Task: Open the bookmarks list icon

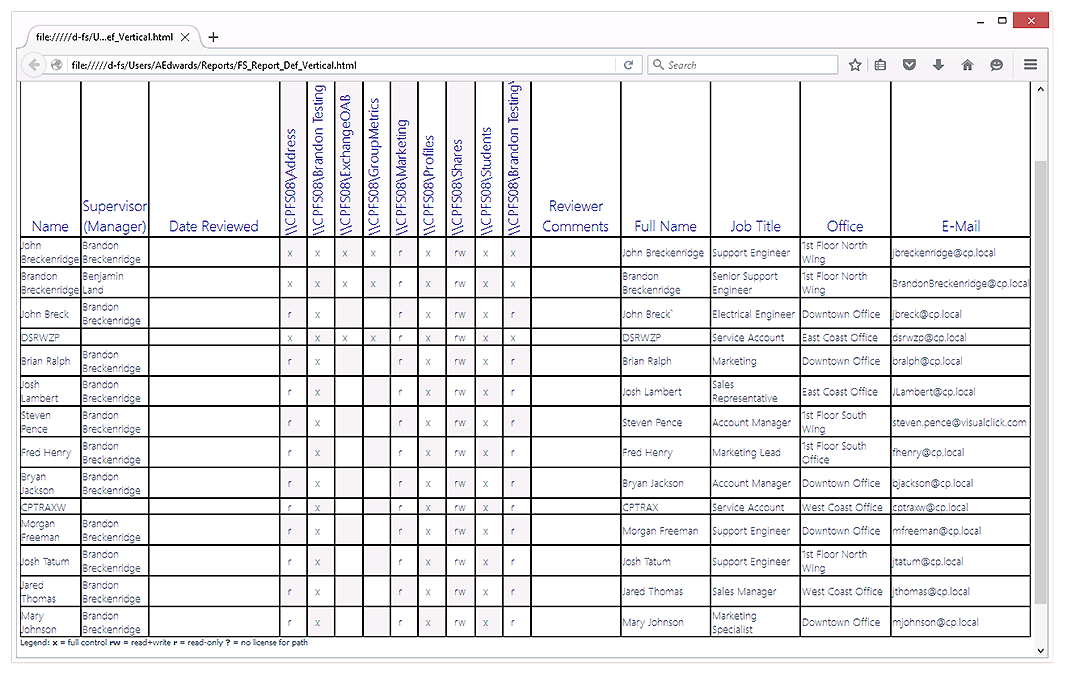Action: (x=881, y=65)
